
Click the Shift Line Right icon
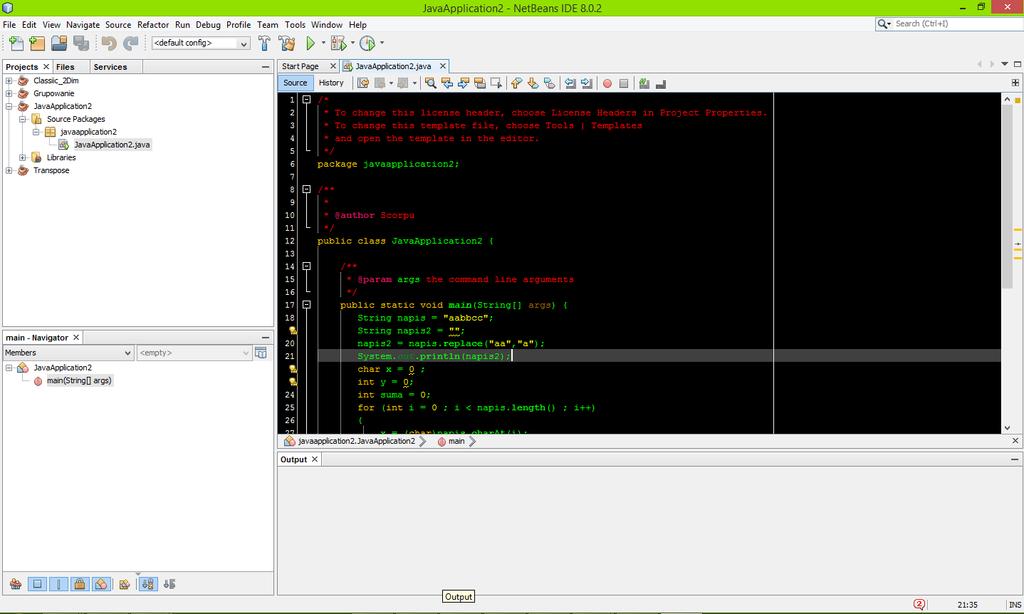586,83
